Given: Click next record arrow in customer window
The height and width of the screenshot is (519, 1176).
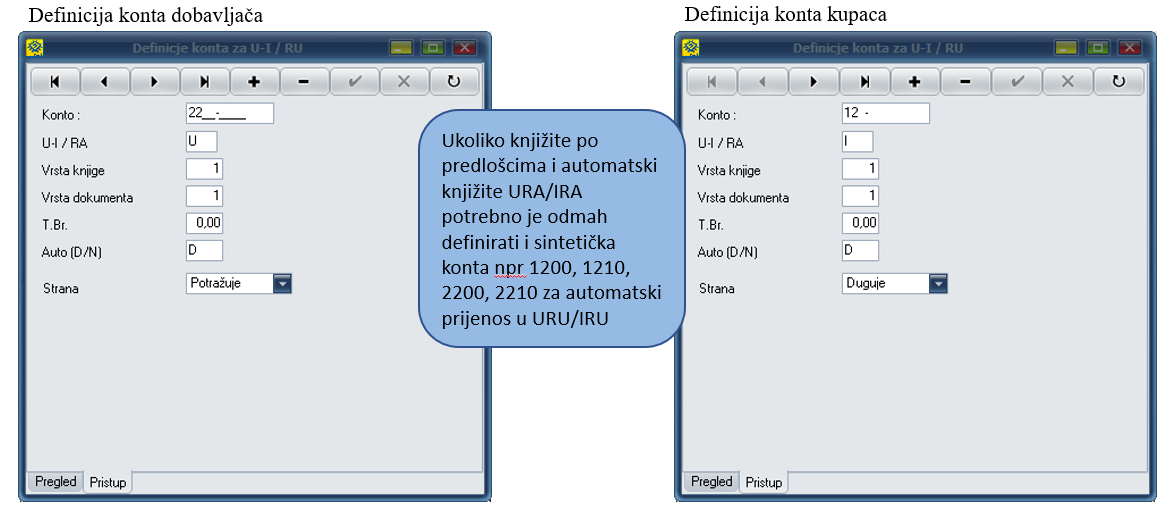Looking at the screenshot, I should point(812,81).
